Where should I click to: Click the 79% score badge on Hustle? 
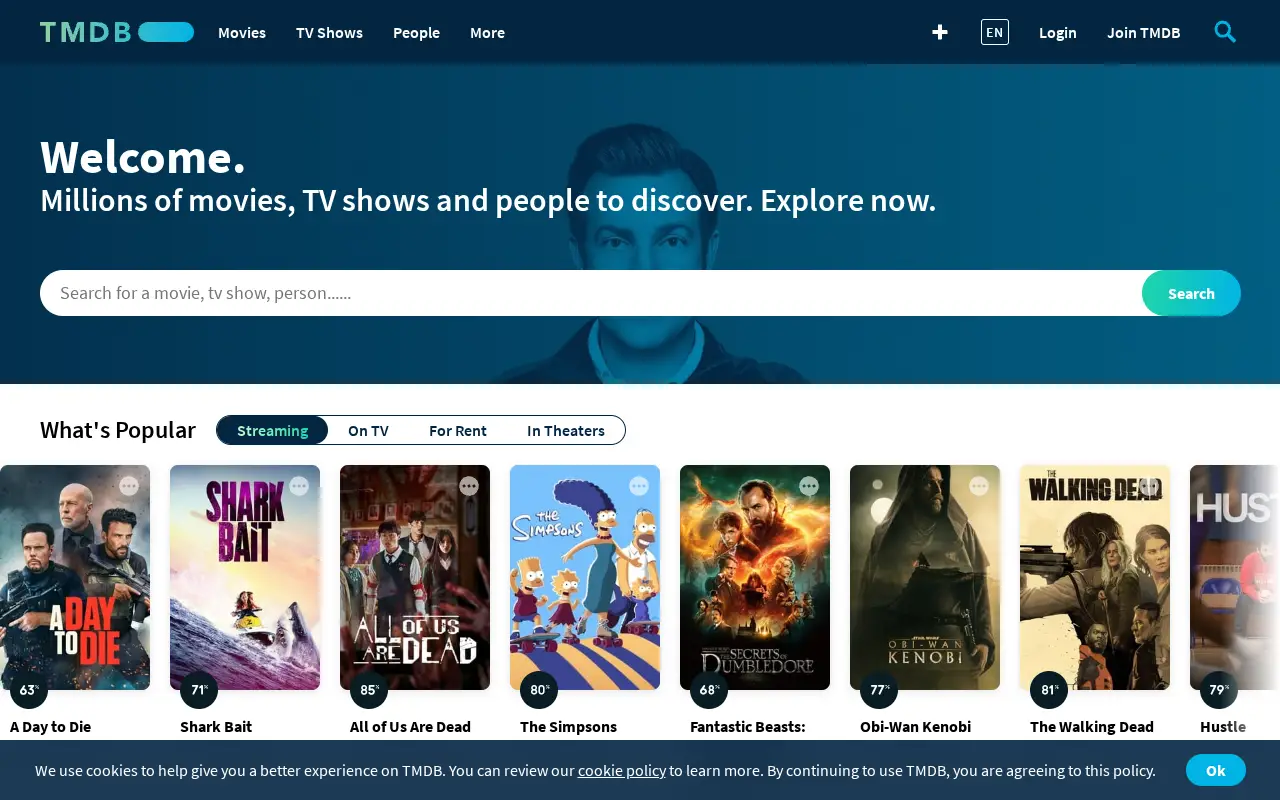tap(1219, 690)
